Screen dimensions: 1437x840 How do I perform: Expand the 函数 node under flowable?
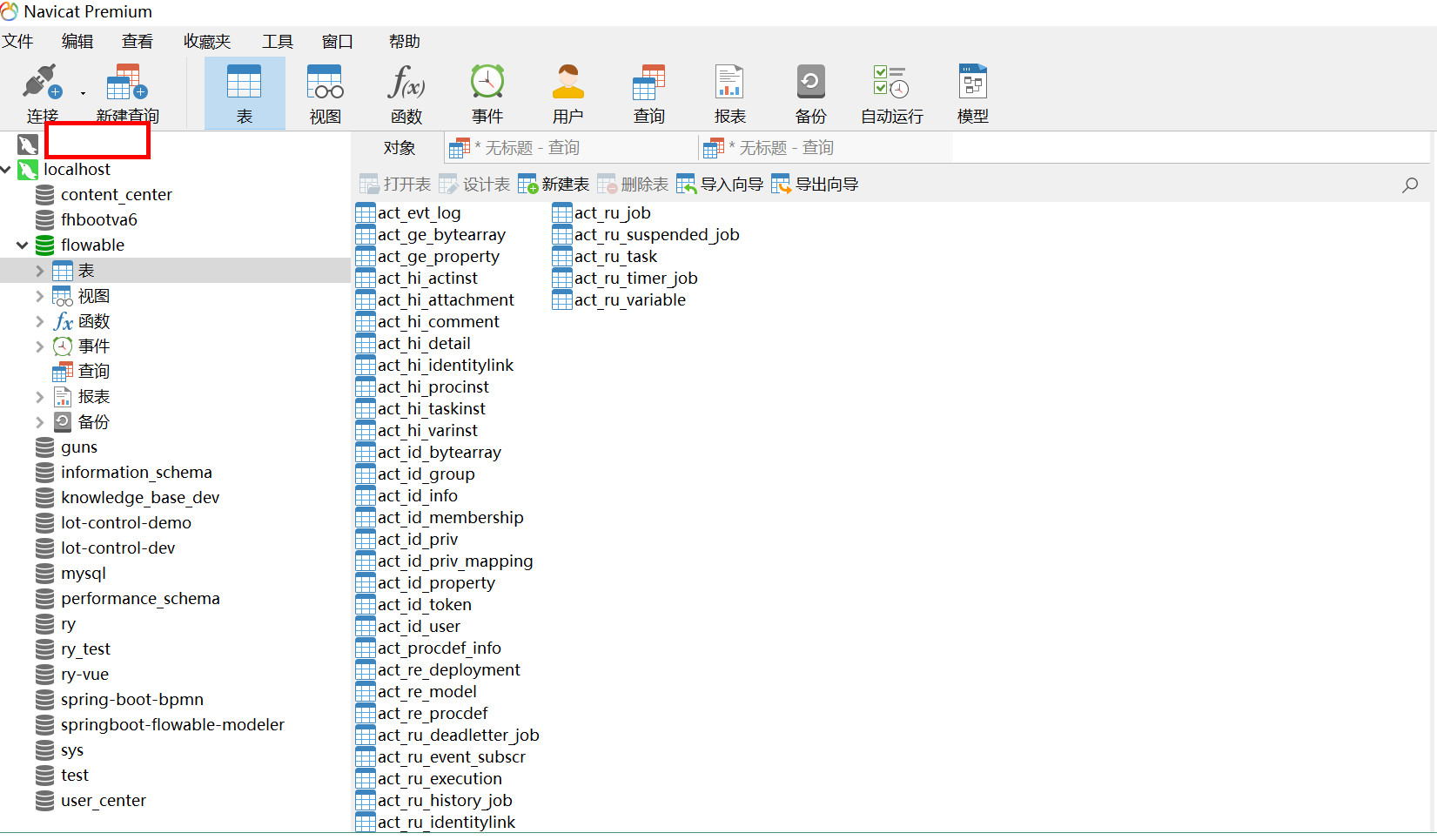pos(39,321)
